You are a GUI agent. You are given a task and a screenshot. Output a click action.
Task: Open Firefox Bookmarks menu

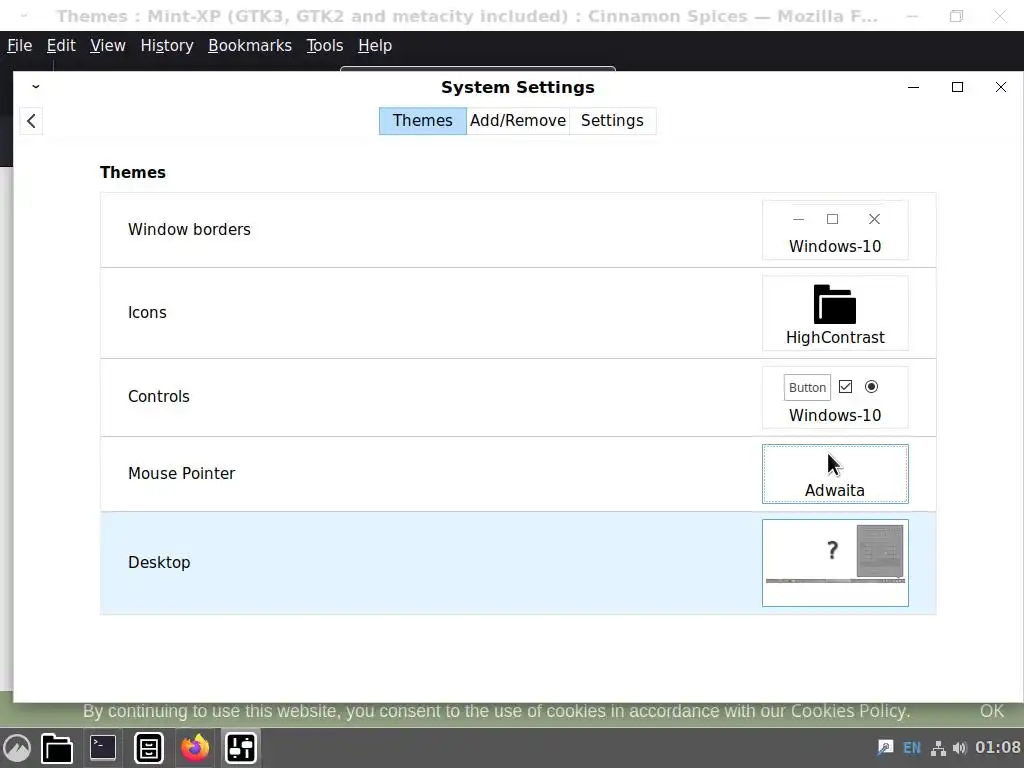tap(250, 46)
